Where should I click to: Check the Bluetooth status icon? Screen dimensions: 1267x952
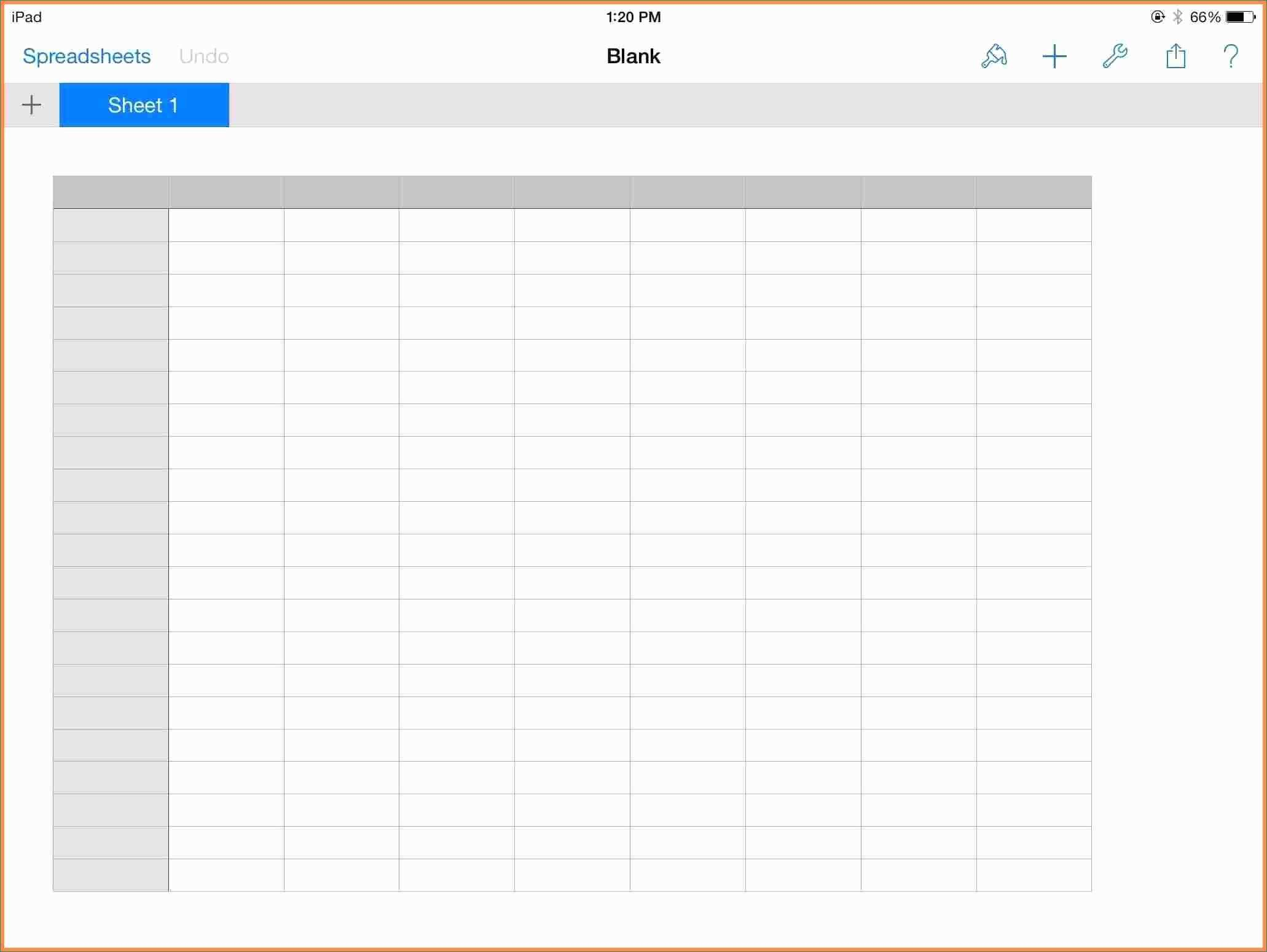(x=1178, y=17)
